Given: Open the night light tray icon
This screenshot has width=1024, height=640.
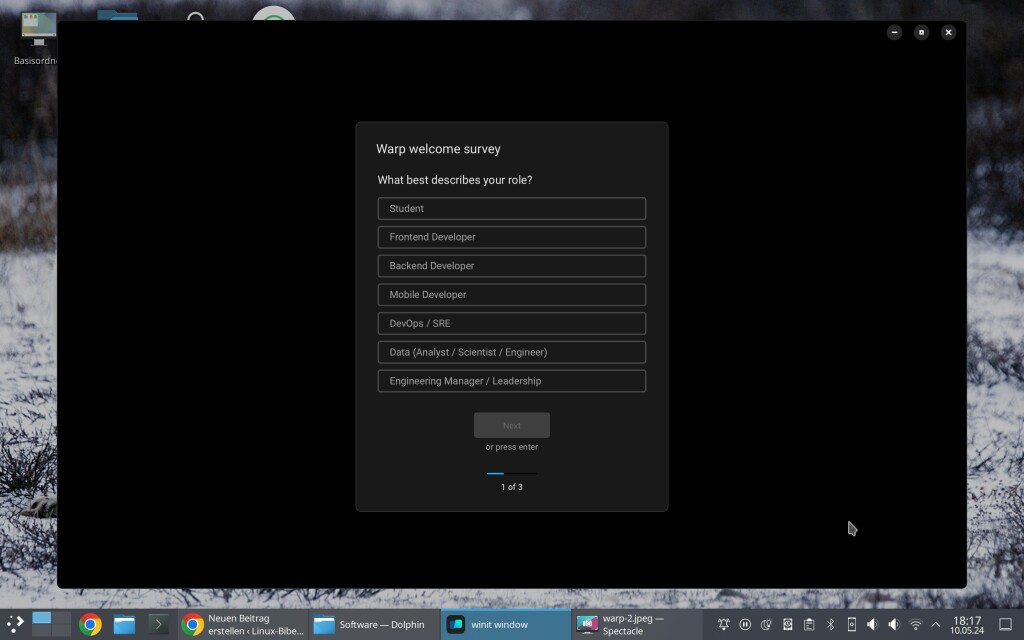Looking at the screenshot, I should pos(766,624).
